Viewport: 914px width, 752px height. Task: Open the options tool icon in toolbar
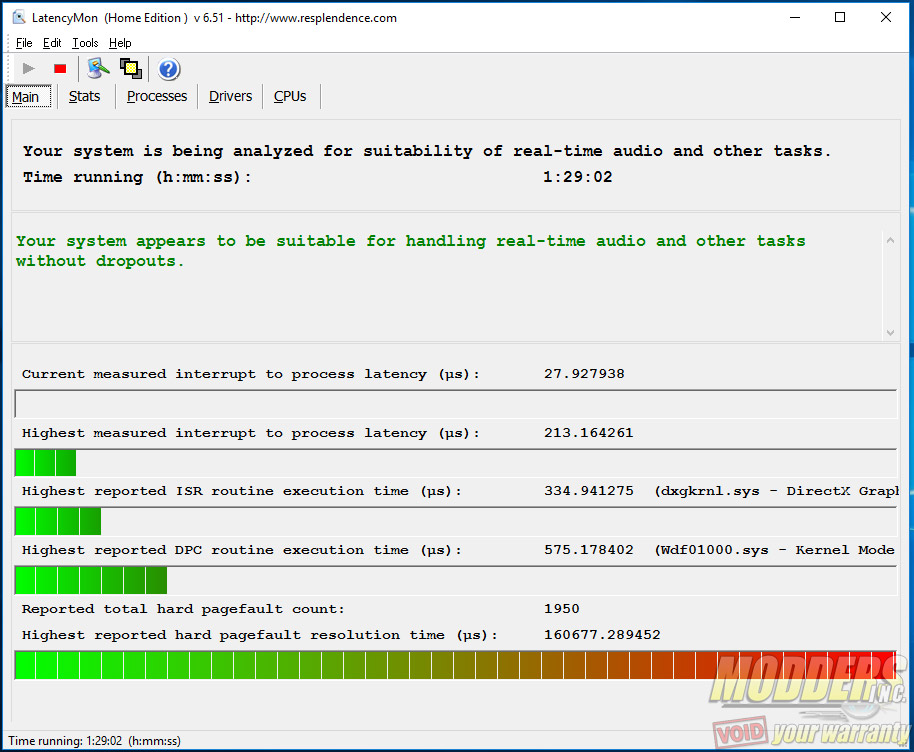coord(98,69)
